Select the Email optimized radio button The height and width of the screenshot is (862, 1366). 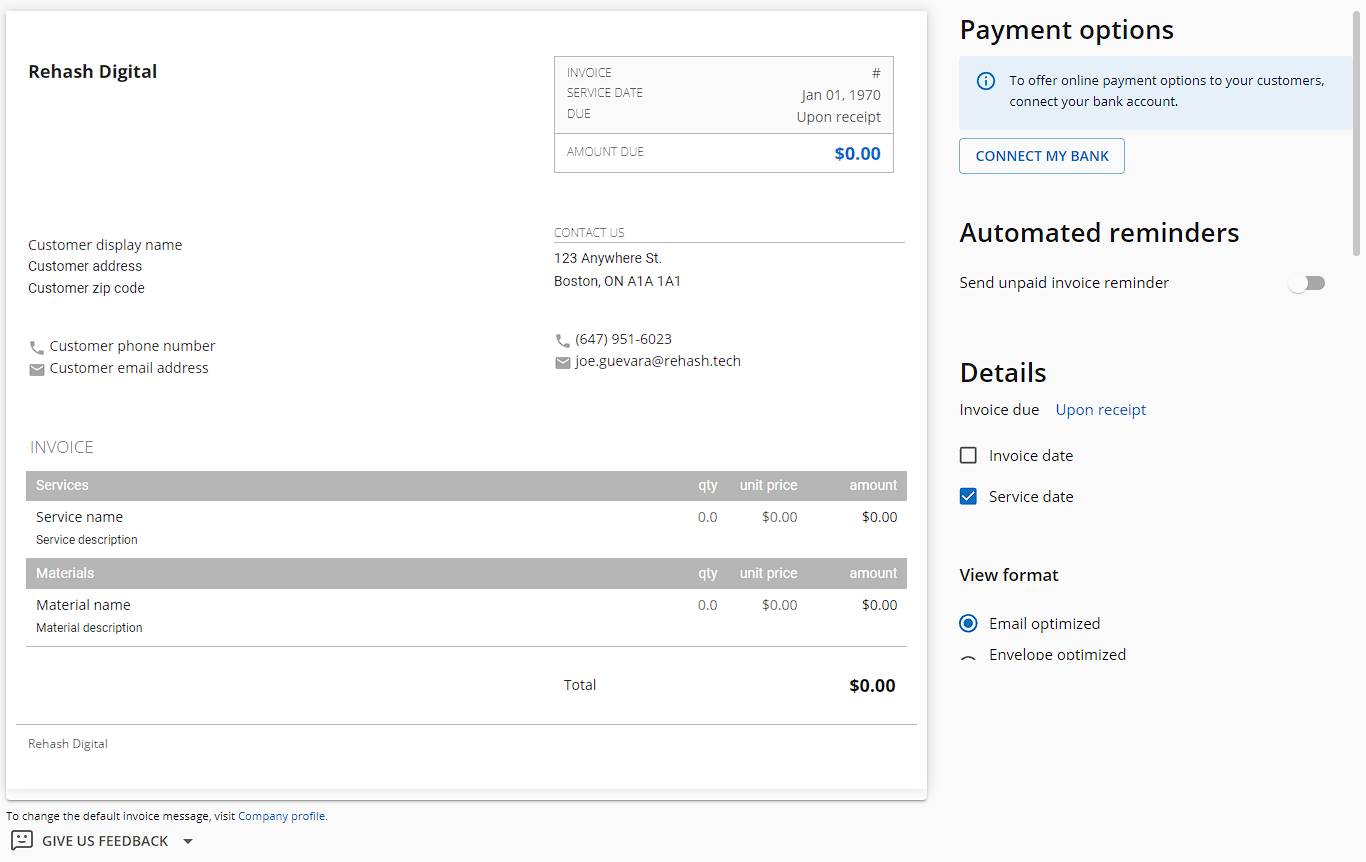tap(967, 623)
